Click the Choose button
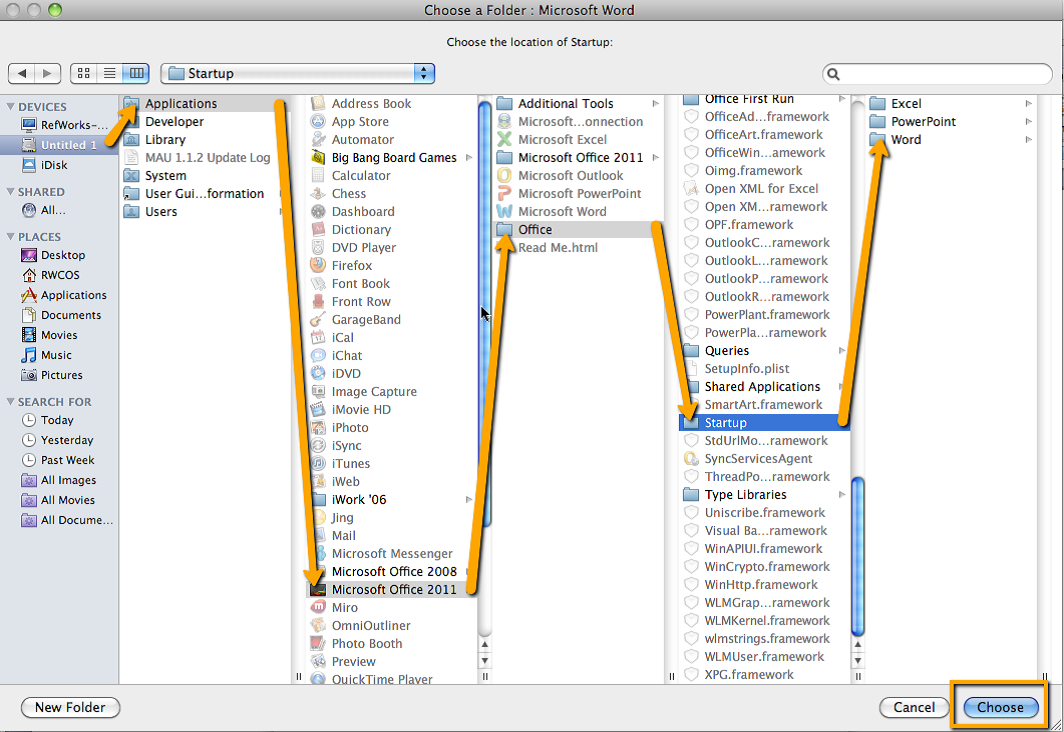The image size is (1064, 732). (x=1000, y=707)
